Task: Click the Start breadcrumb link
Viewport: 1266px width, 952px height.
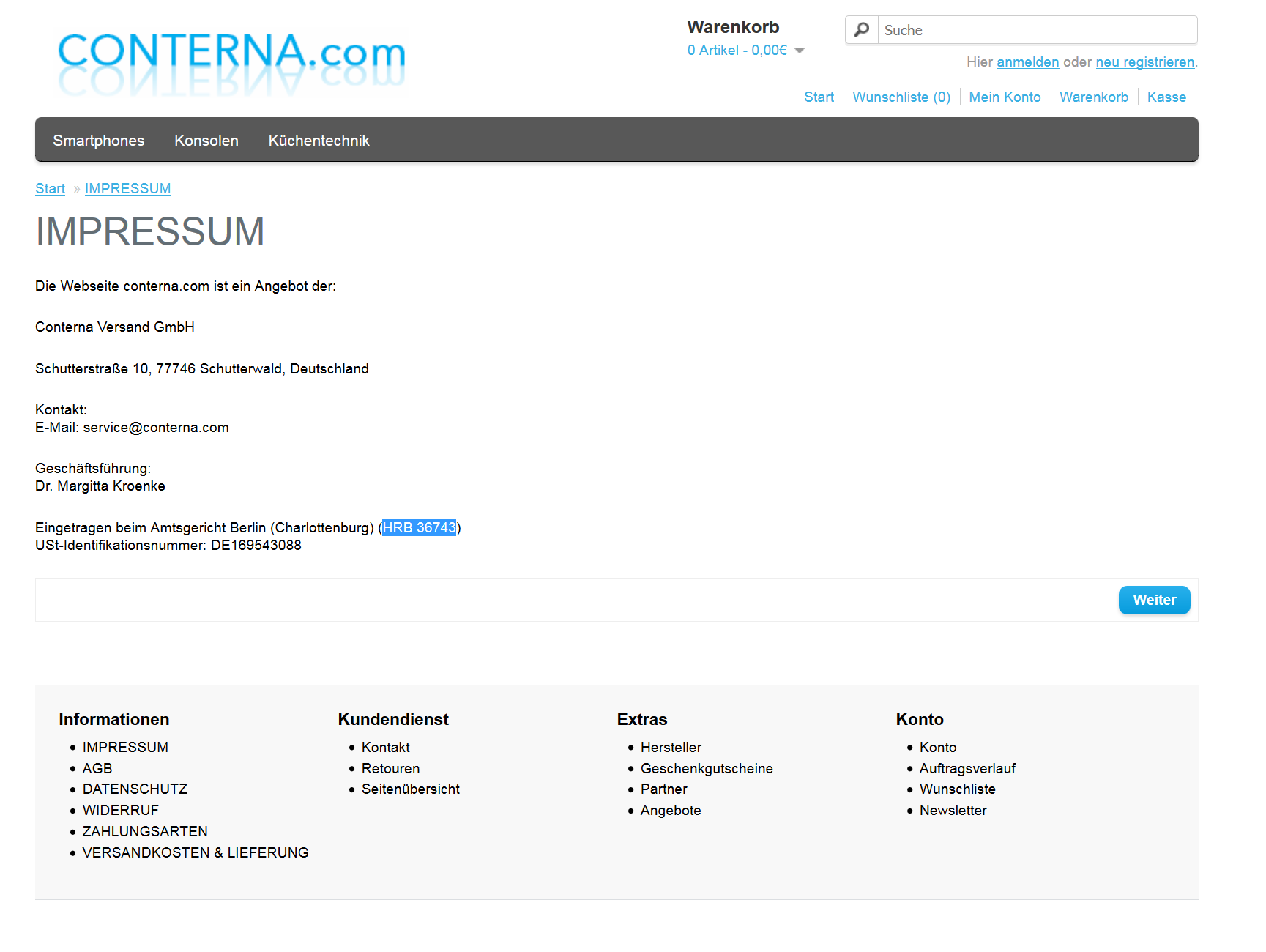Action: 51,189
